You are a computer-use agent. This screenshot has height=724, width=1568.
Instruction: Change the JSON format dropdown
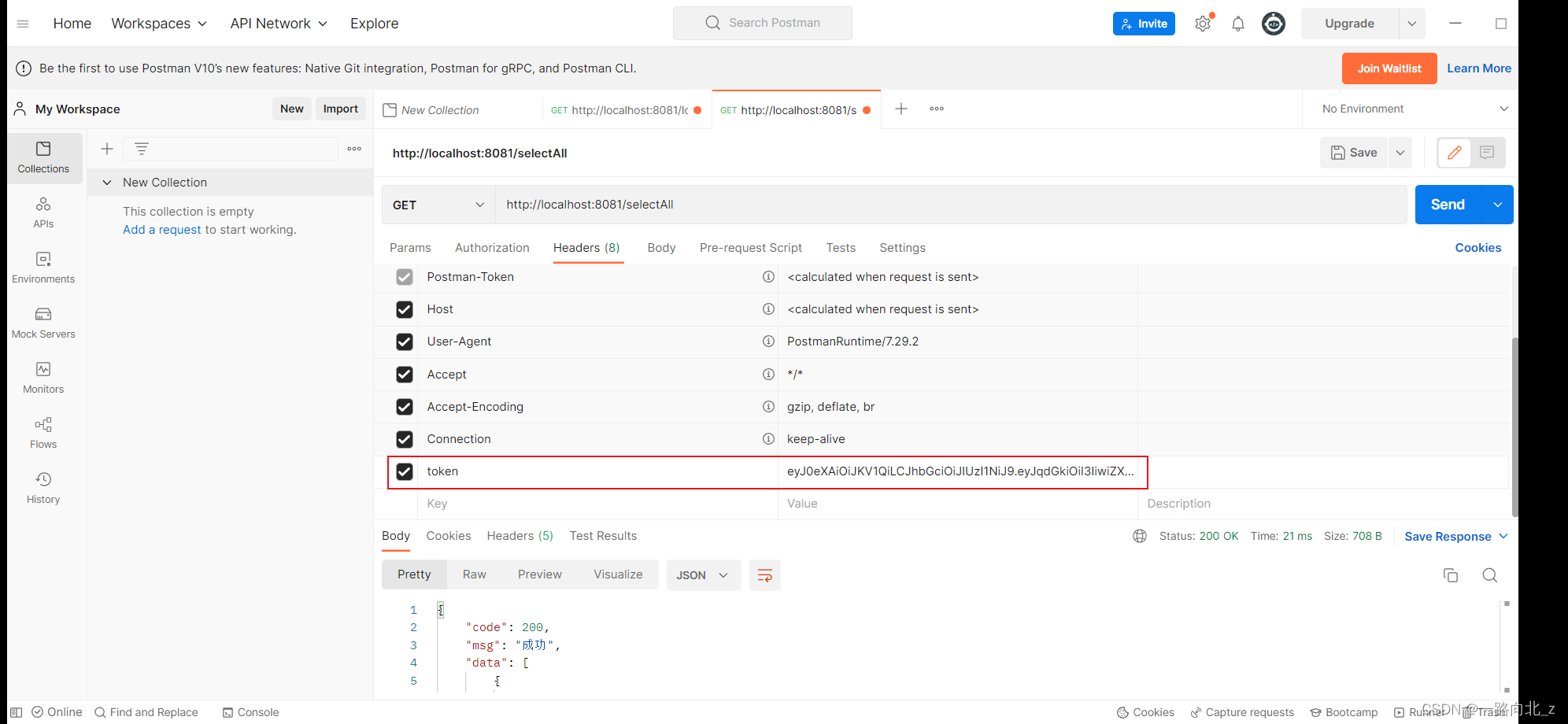(704, 575)
